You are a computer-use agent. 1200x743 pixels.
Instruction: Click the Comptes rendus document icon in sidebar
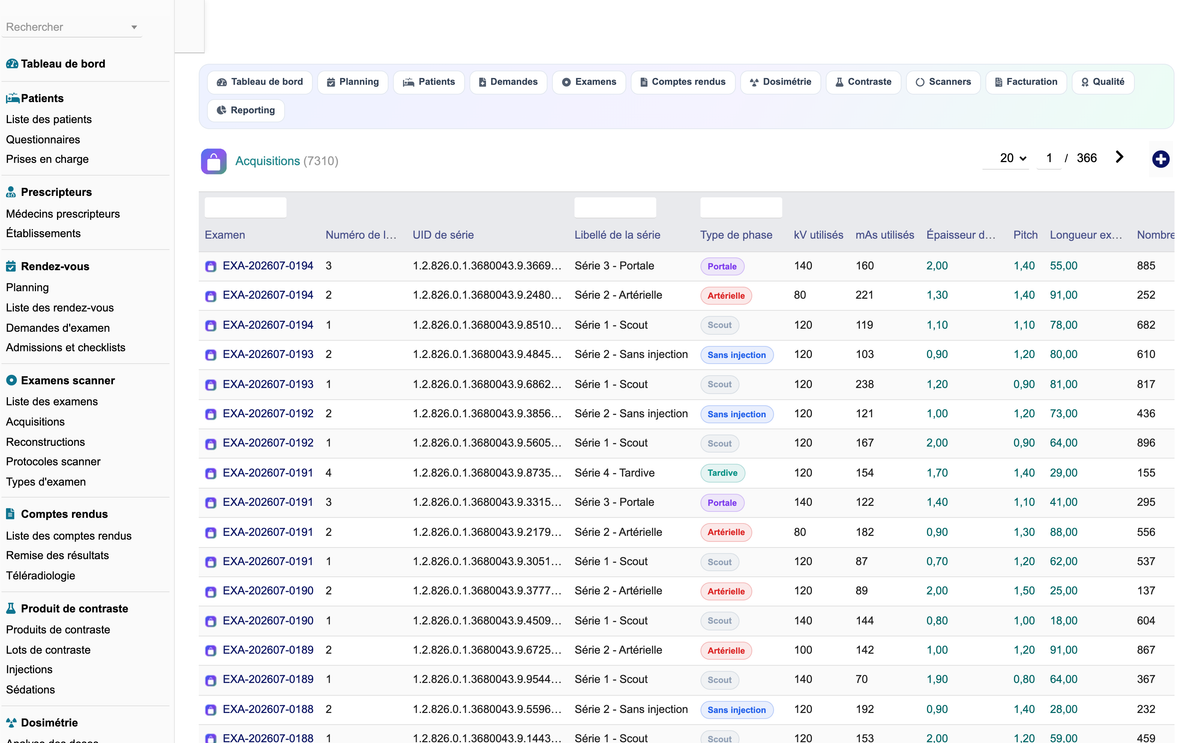[x=11, y=514]
